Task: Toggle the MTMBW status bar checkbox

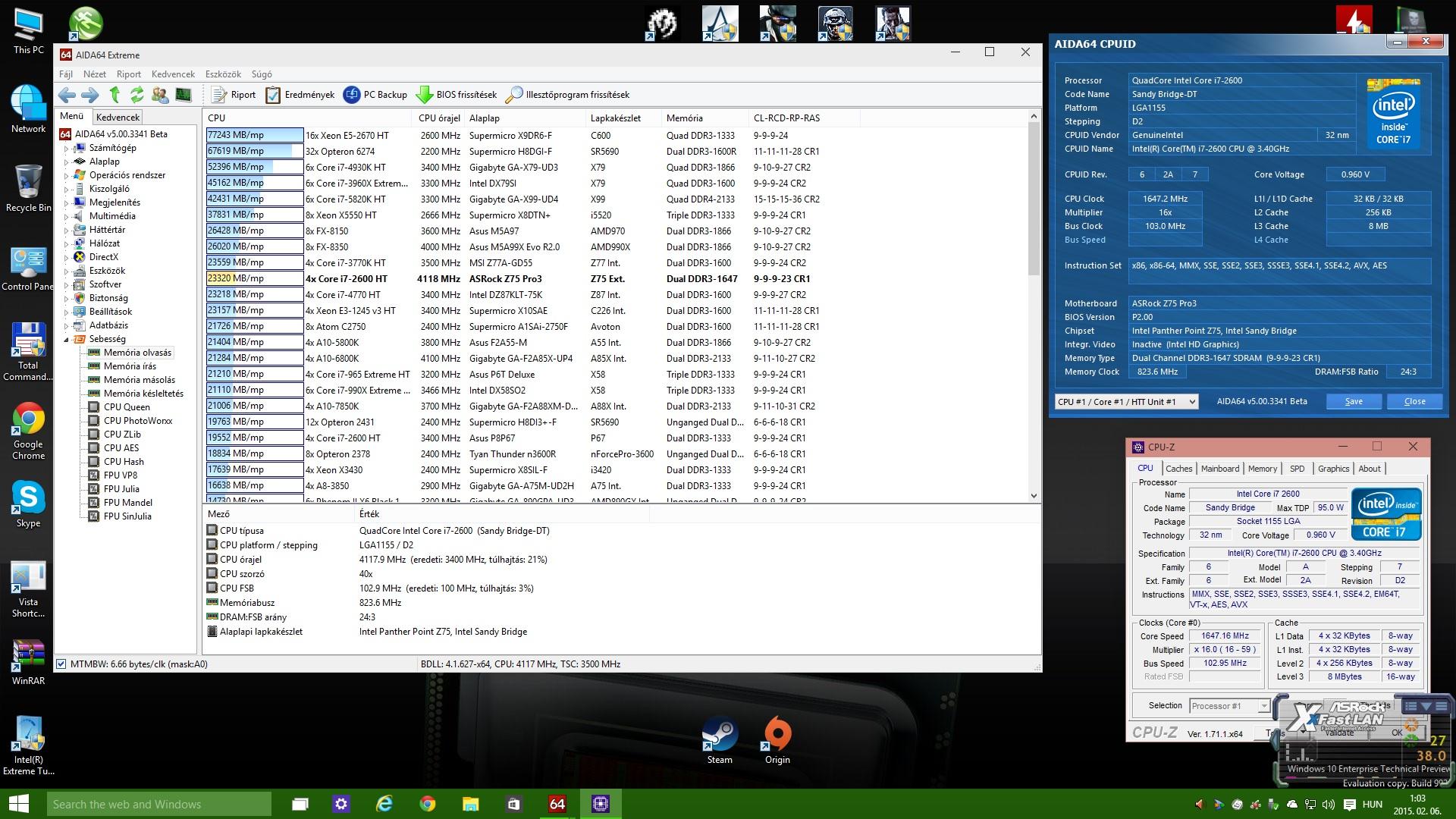Action: pyautogui.click(x=61, y=664)
